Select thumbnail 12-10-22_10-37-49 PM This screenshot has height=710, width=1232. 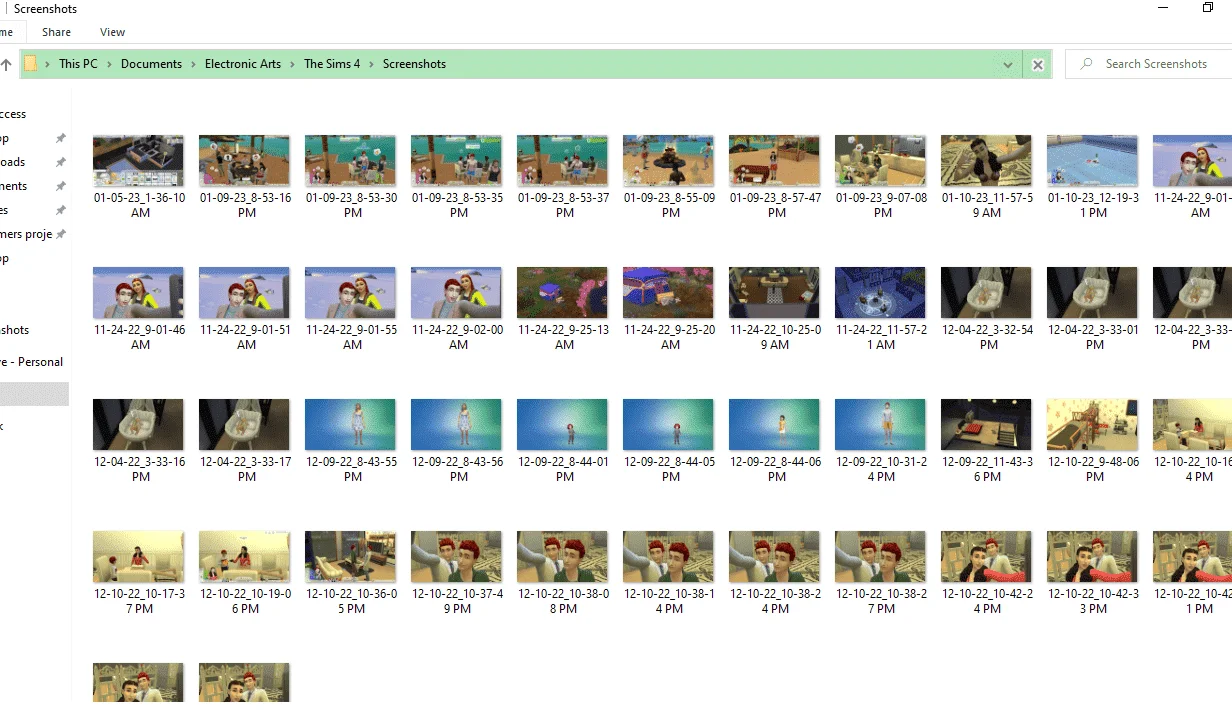tap(456, 557)
